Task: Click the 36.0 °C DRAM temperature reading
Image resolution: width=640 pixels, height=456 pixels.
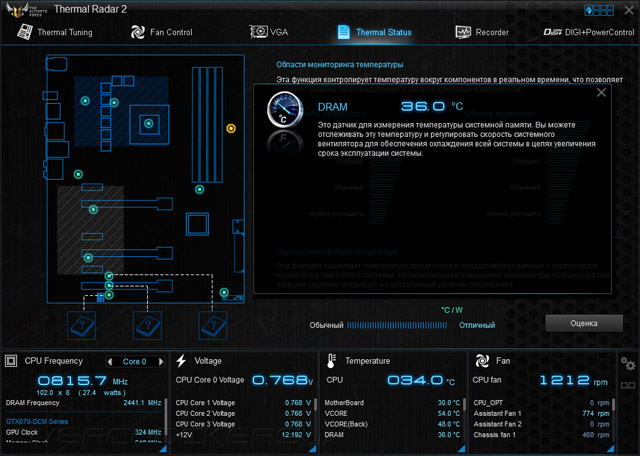Action: pos(432,107)
